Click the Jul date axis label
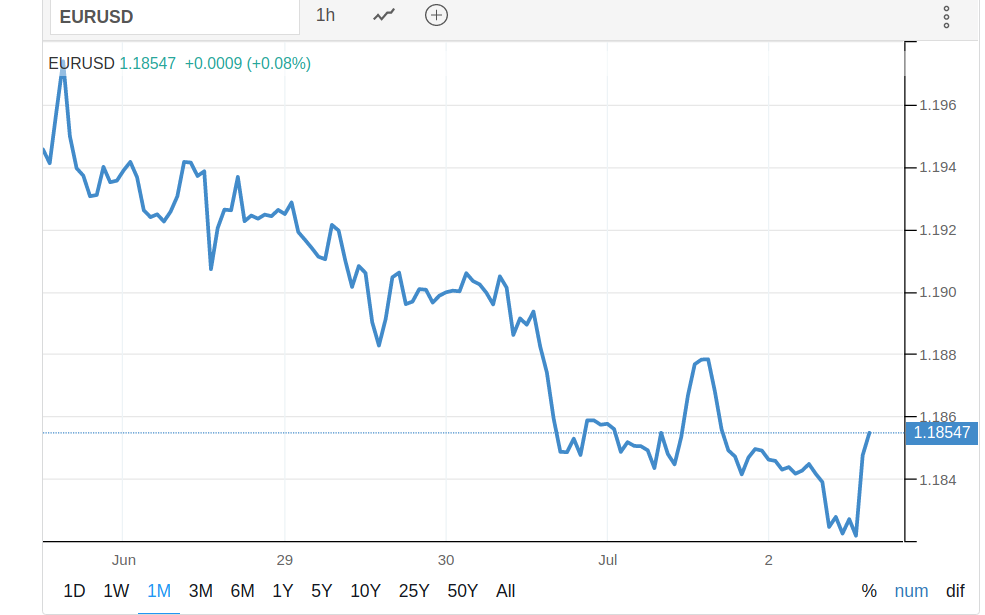 click(x=607, y=560)
